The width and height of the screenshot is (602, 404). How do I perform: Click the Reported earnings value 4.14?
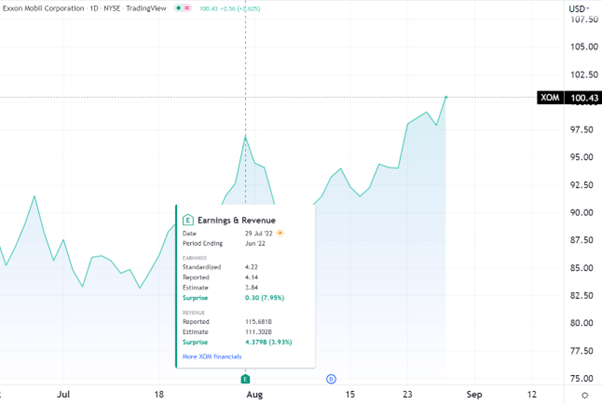pyautogui.click(x=251, y=277)
